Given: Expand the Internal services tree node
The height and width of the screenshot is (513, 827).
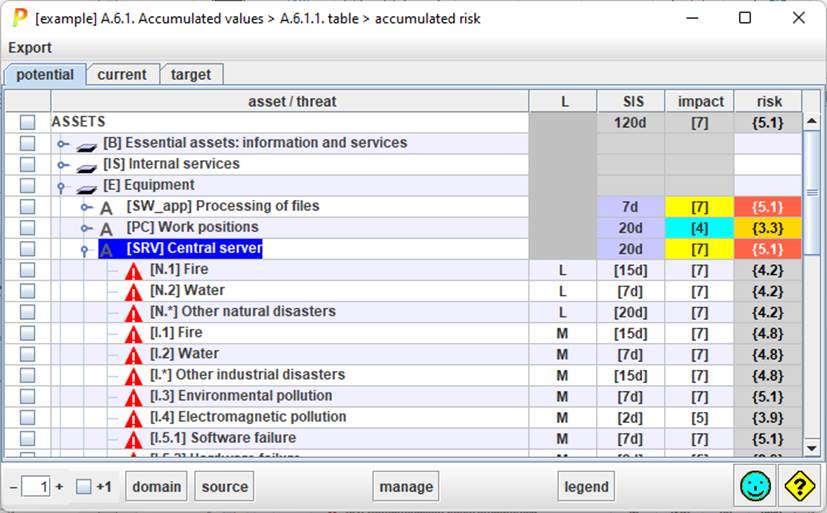Looking at the screenshot, I should 63,164.
